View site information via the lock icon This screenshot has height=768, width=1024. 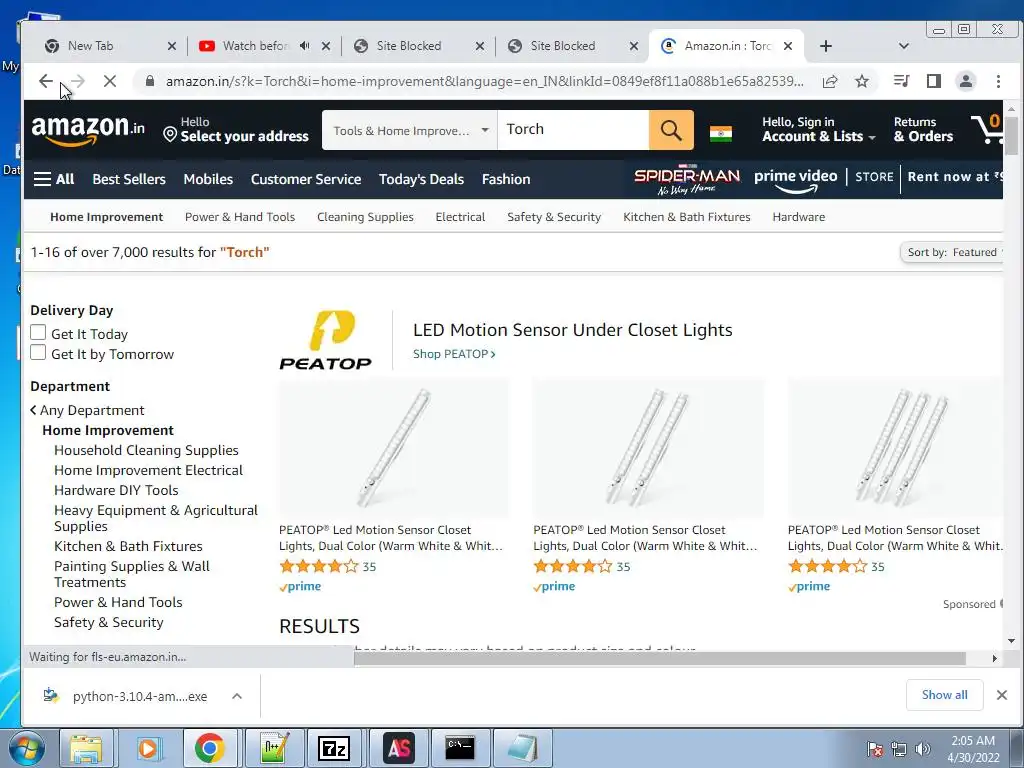pos(150,81)
